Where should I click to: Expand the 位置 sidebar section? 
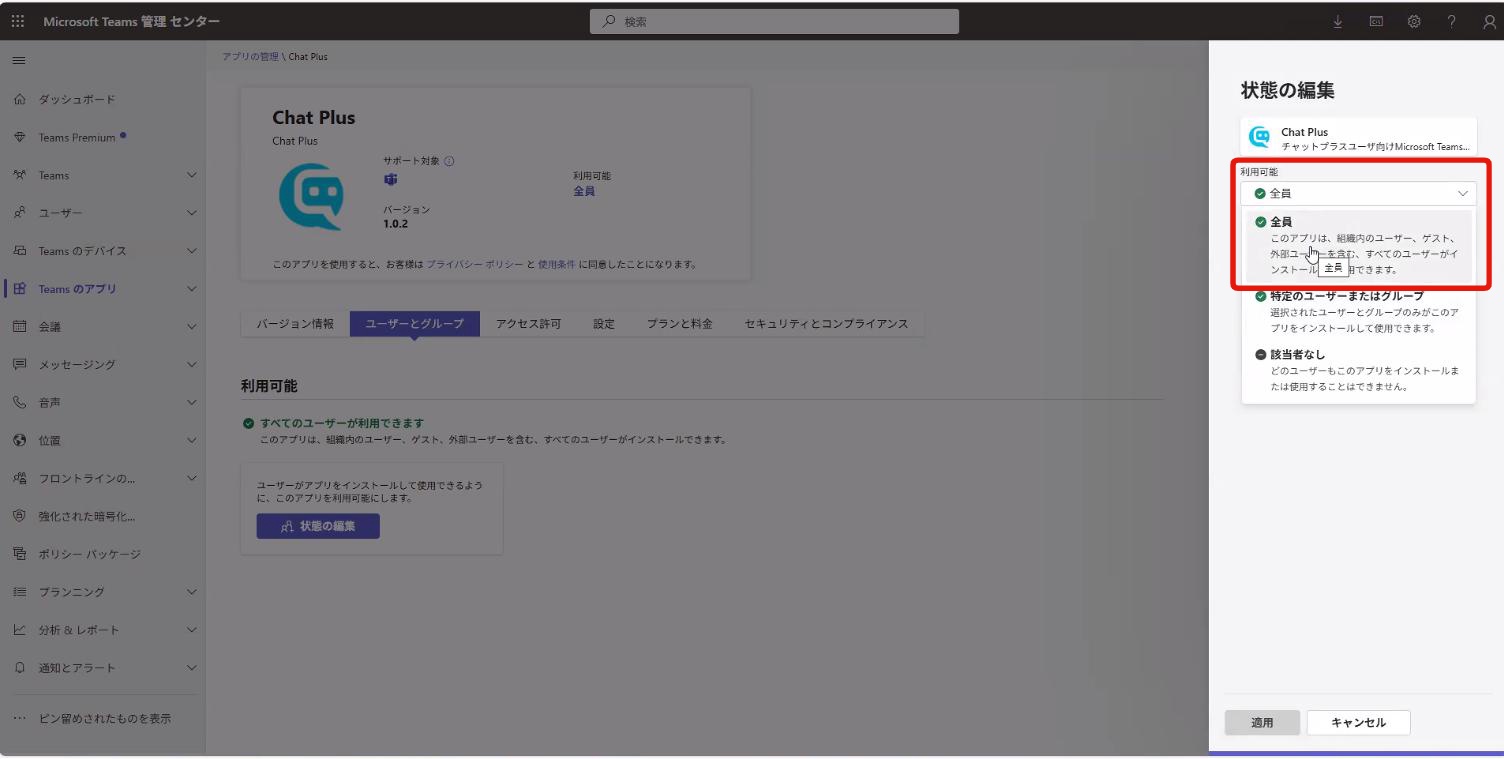point(192,440)
